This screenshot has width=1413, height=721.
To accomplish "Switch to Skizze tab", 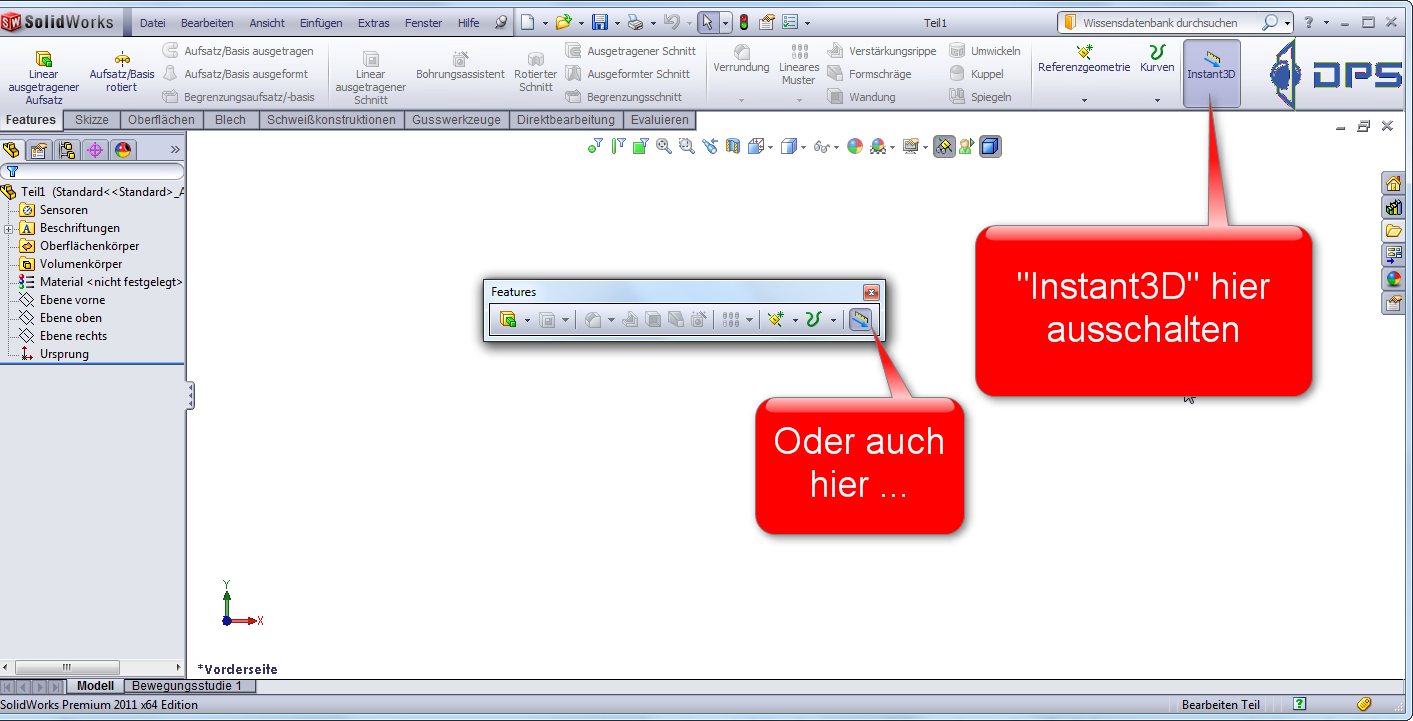I will 92,120.
